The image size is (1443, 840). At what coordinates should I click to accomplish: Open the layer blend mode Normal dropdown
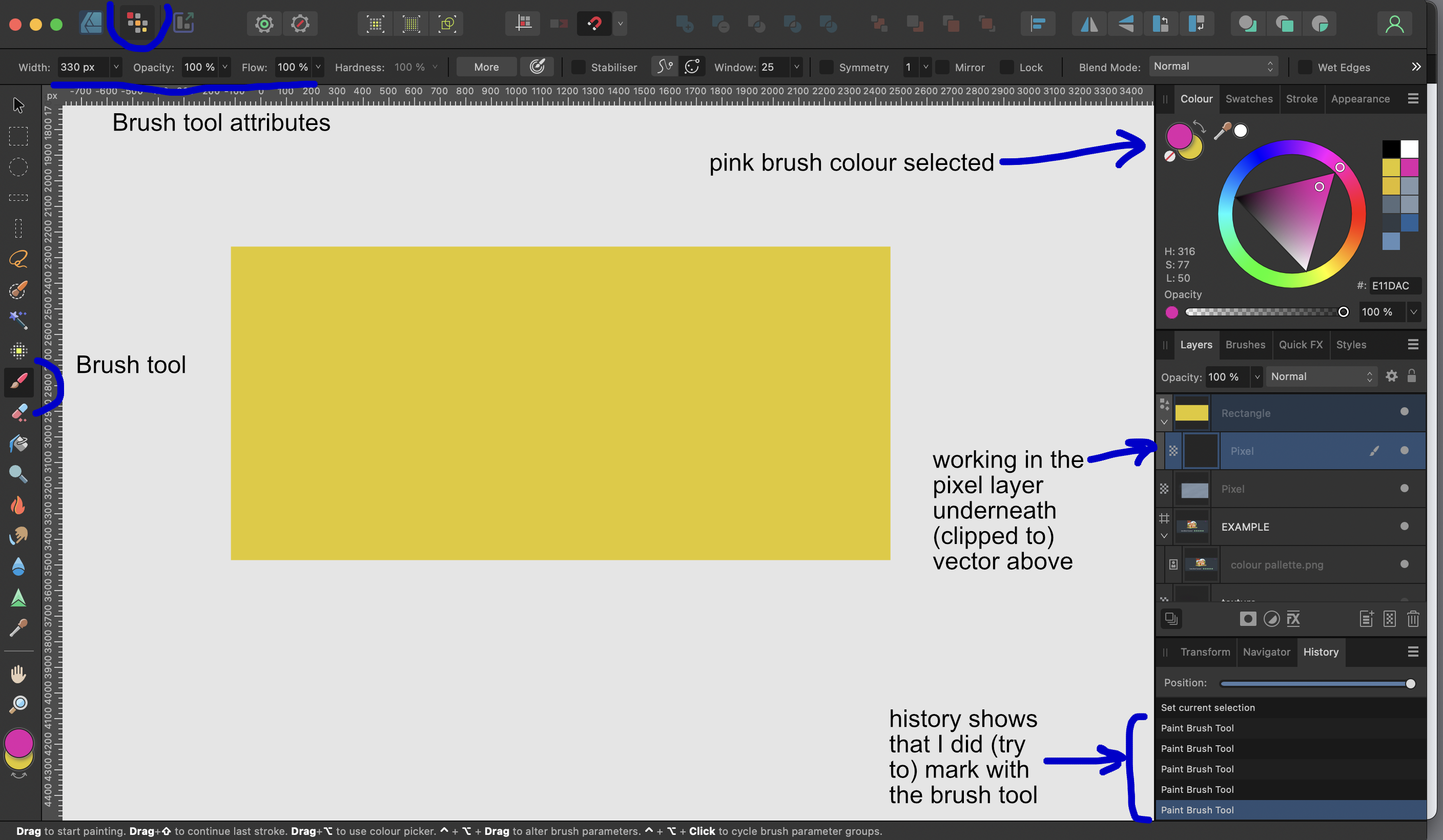click(1322, 376)
